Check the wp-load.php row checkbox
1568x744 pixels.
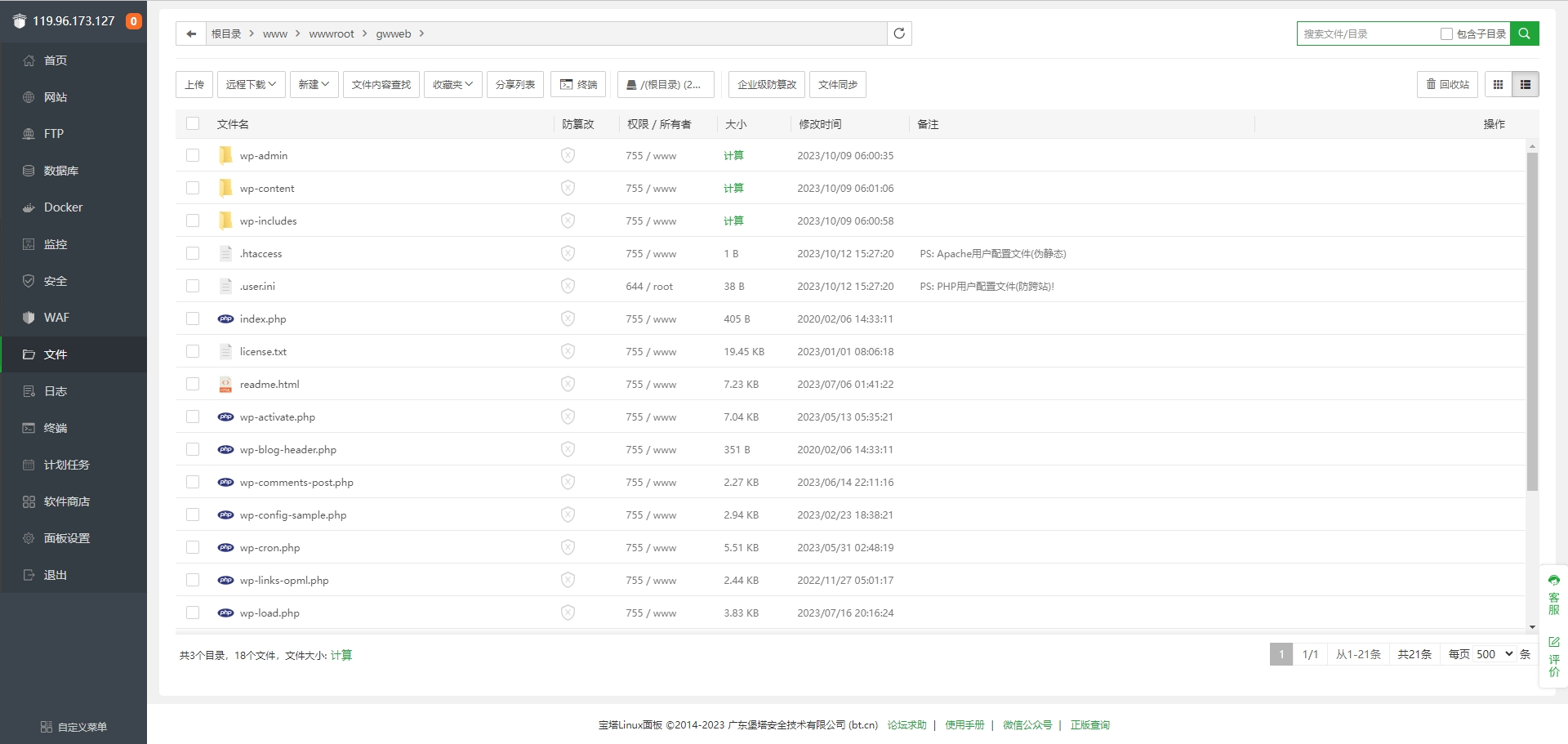[193, 613]
